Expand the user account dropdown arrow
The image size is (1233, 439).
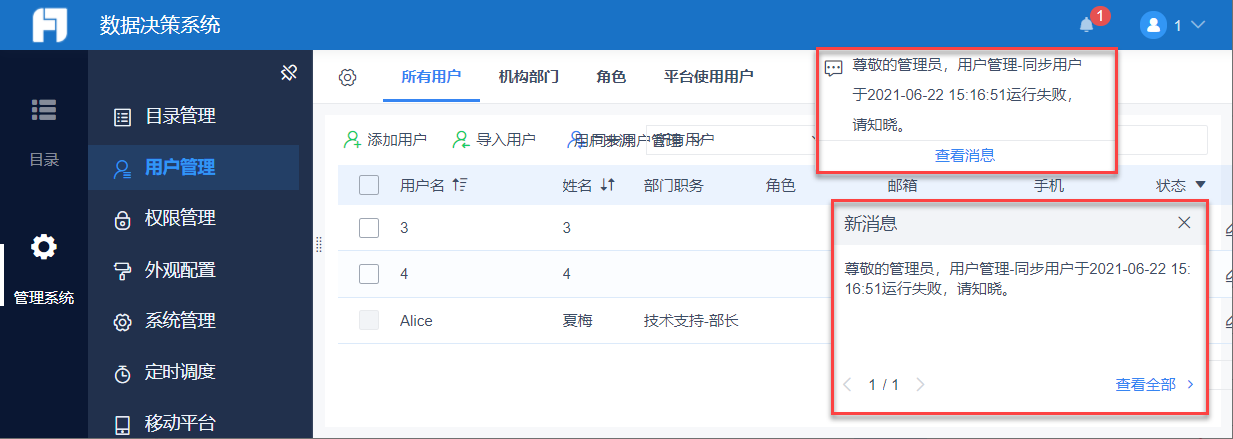tap(1198, 25)
